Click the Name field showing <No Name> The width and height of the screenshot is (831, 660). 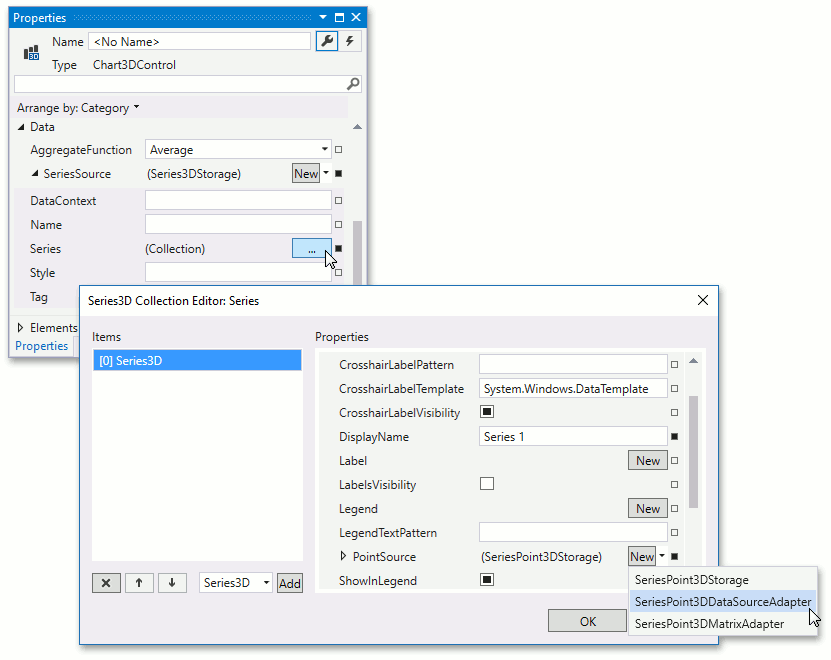pos(199,41)
